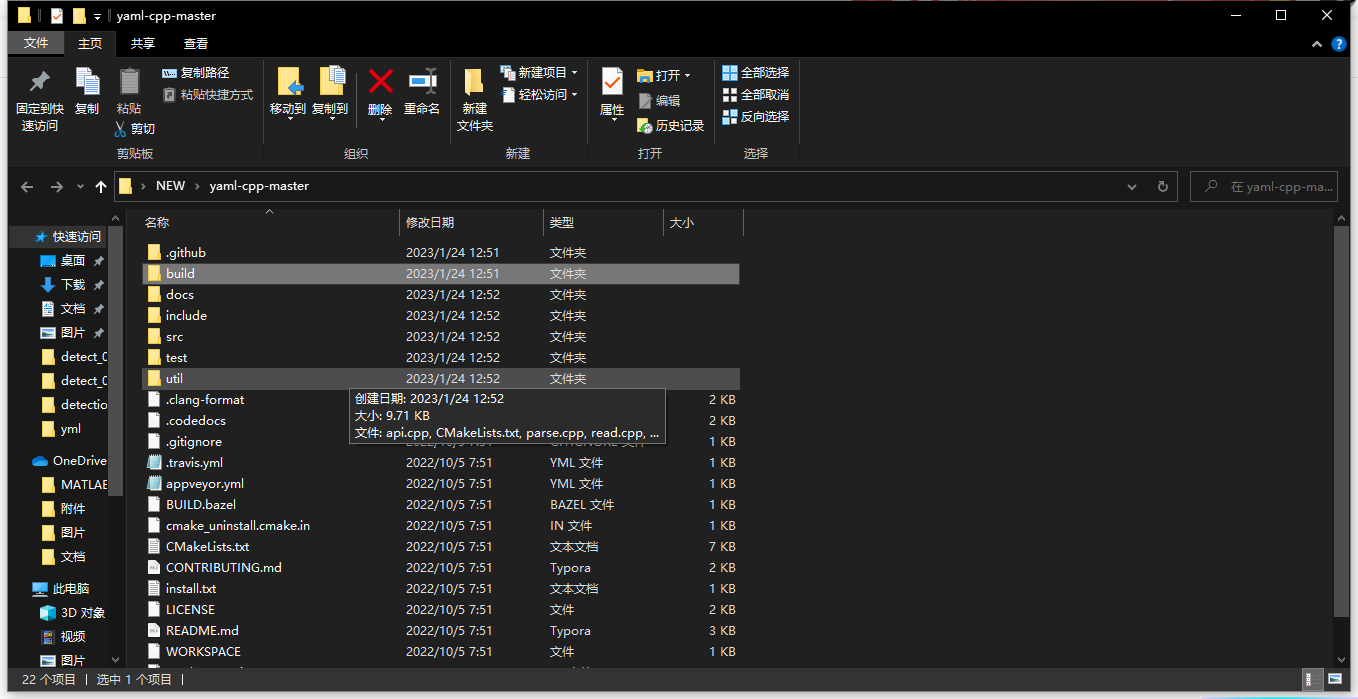Open This PC (此电脑) in sidebar

[x=61, y=589]
